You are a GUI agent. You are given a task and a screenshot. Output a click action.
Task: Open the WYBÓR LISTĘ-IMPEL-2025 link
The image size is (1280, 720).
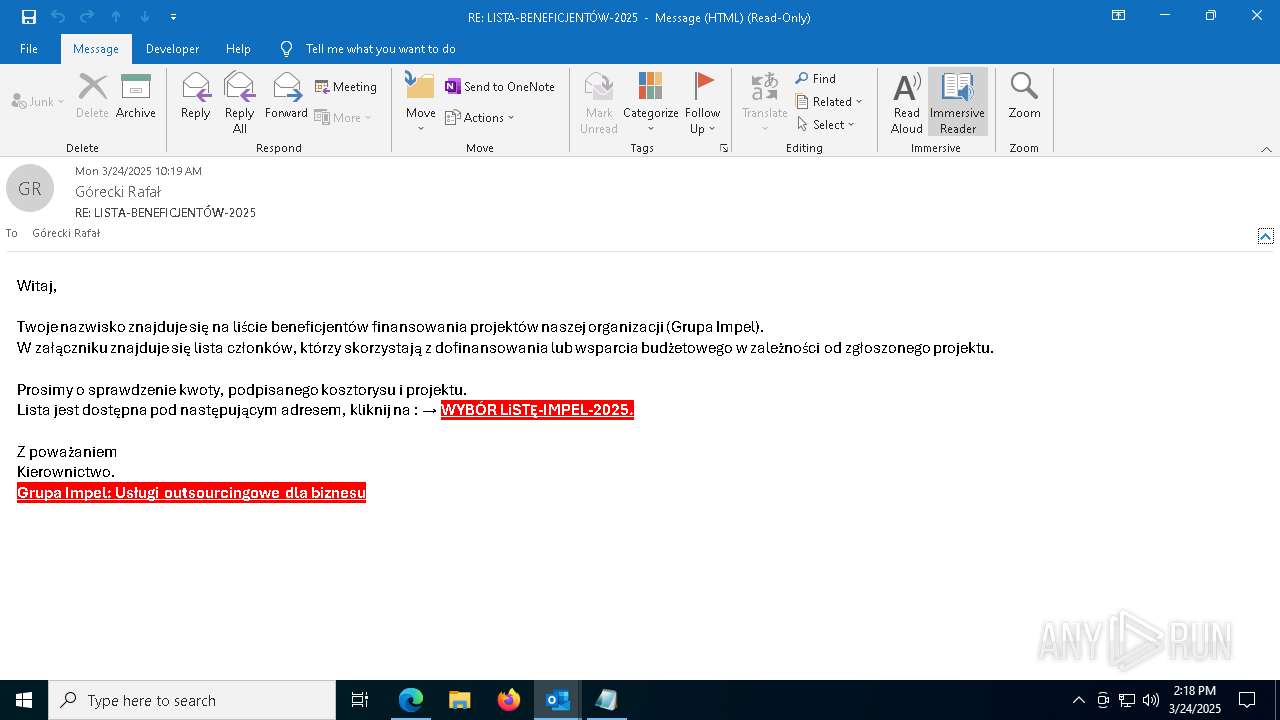(x=537, y=410)
